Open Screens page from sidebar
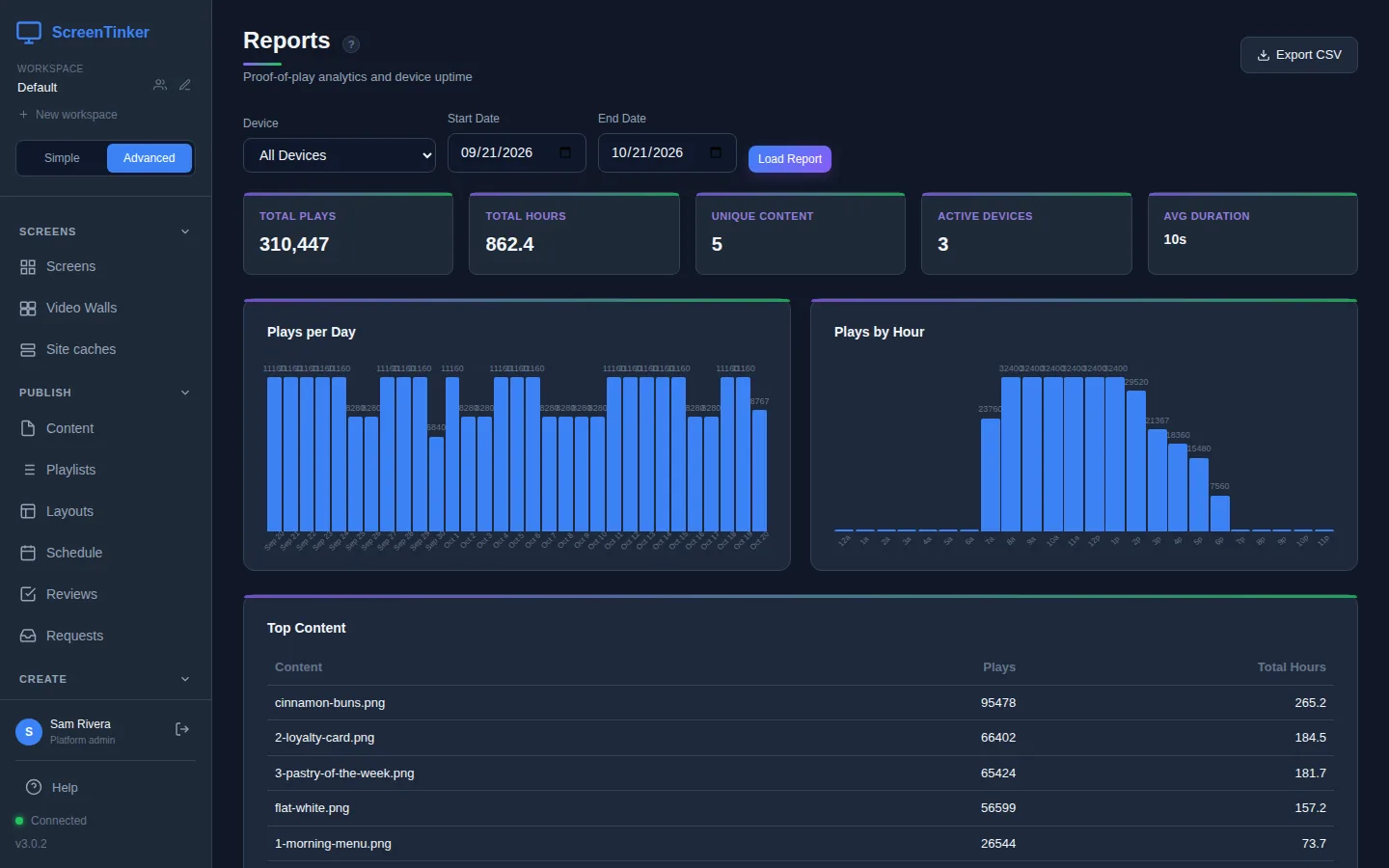 coord(105,267)
